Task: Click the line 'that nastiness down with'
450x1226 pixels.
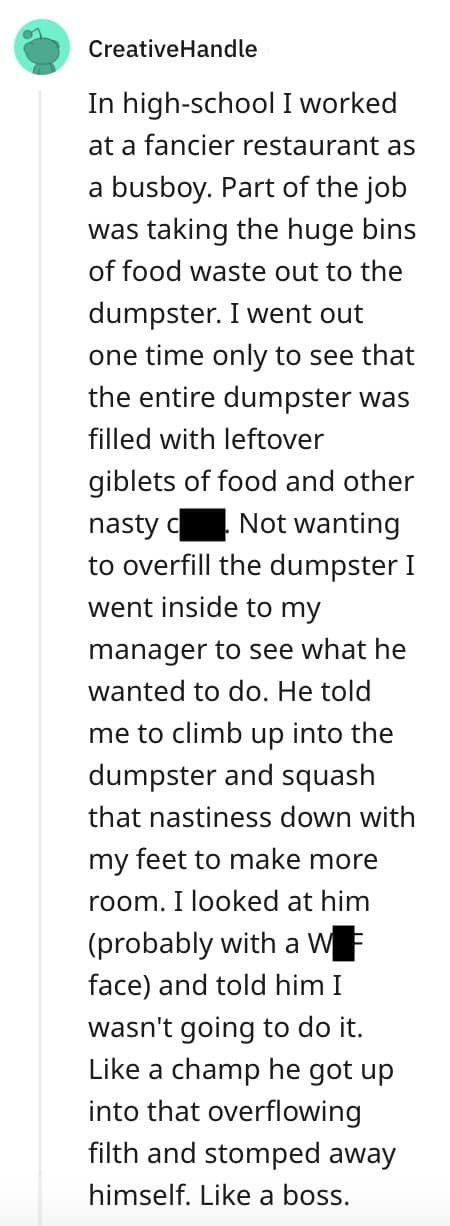Action: click(251, 817)
